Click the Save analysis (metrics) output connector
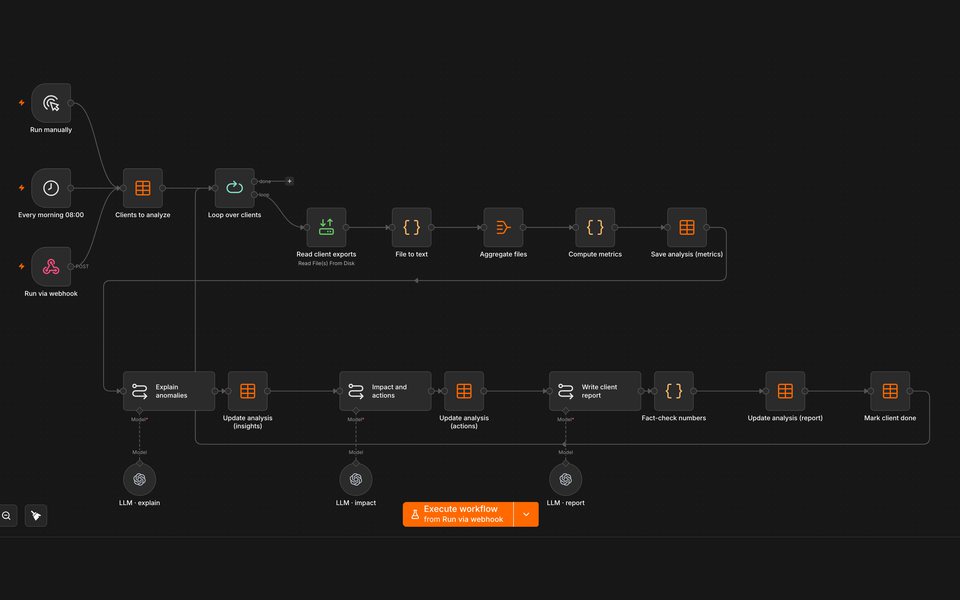 tap(707, 227)
